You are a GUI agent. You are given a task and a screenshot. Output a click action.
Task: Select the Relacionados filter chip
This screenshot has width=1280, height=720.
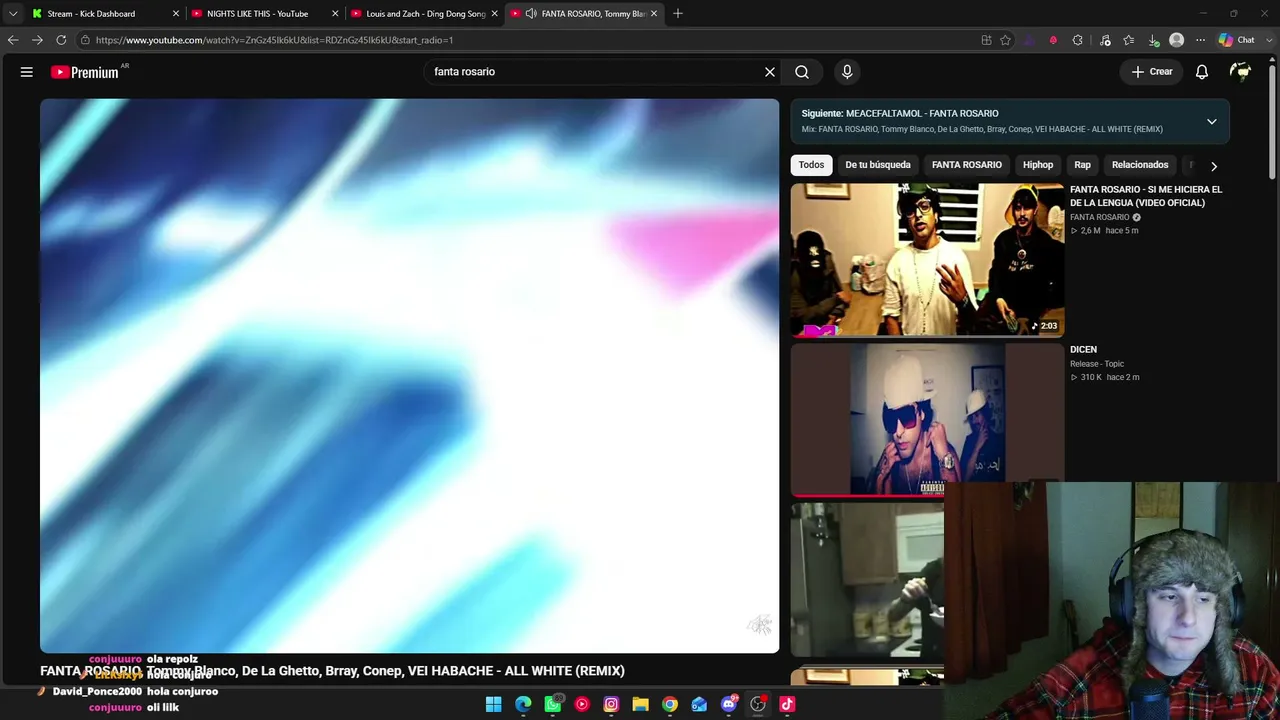(x=1140, y=165)
